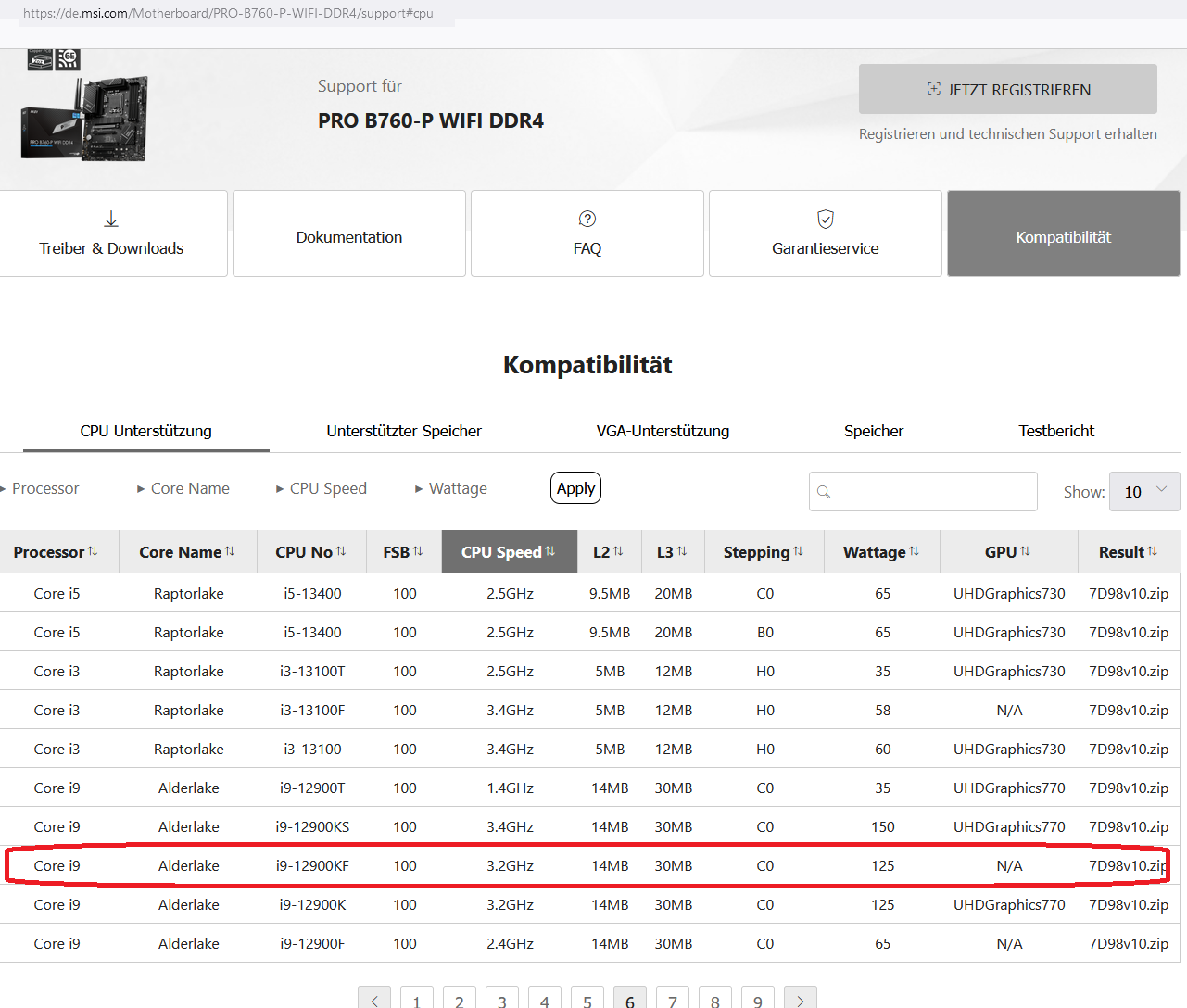The width and height of the screenshot is (1187, 1008).
Task: Go to page 2
Action: click(x=460, y=998)
